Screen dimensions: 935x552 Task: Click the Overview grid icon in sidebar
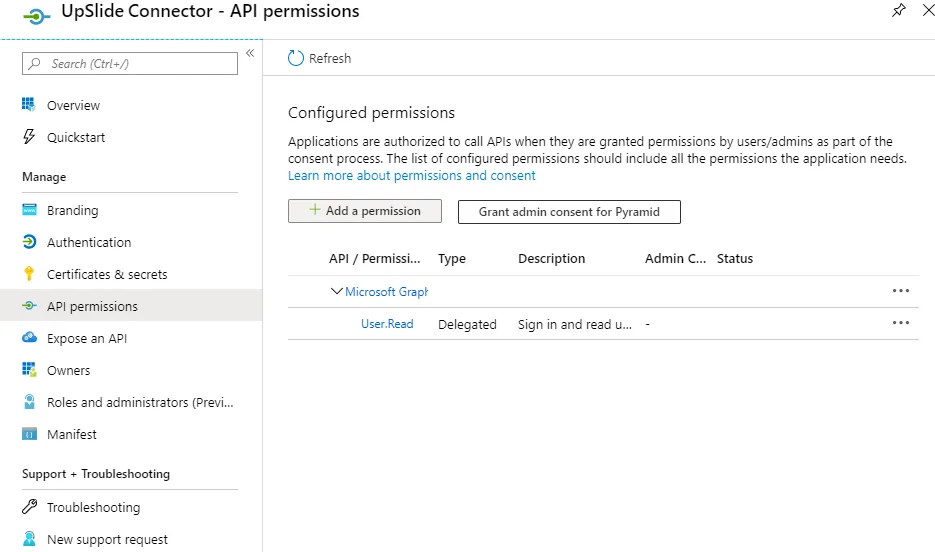(29, 105)
